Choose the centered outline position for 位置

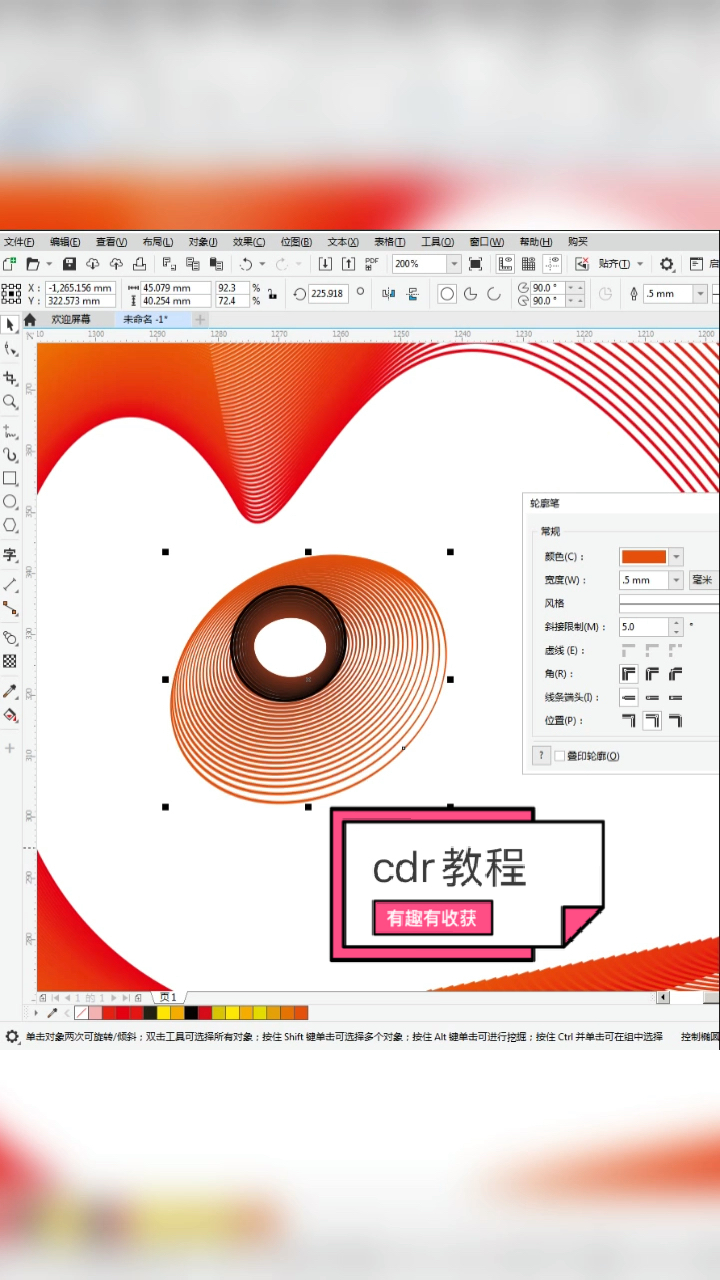point(652,720)
